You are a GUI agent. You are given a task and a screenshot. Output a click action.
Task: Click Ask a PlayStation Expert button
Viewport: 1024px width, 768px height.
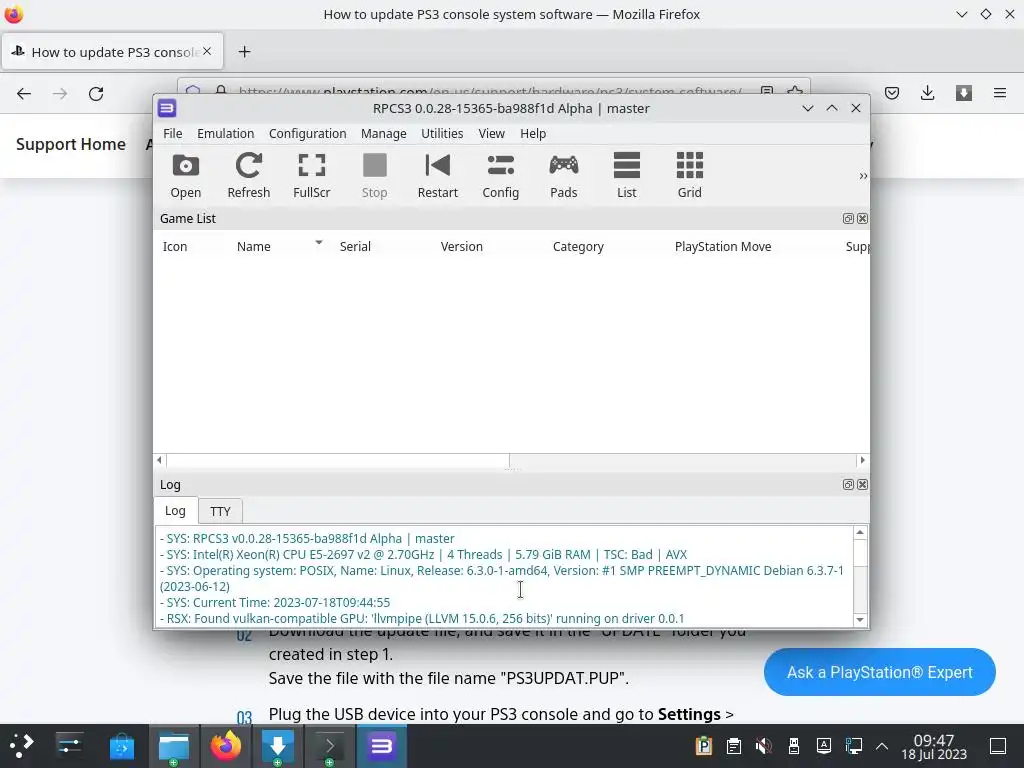879,672
